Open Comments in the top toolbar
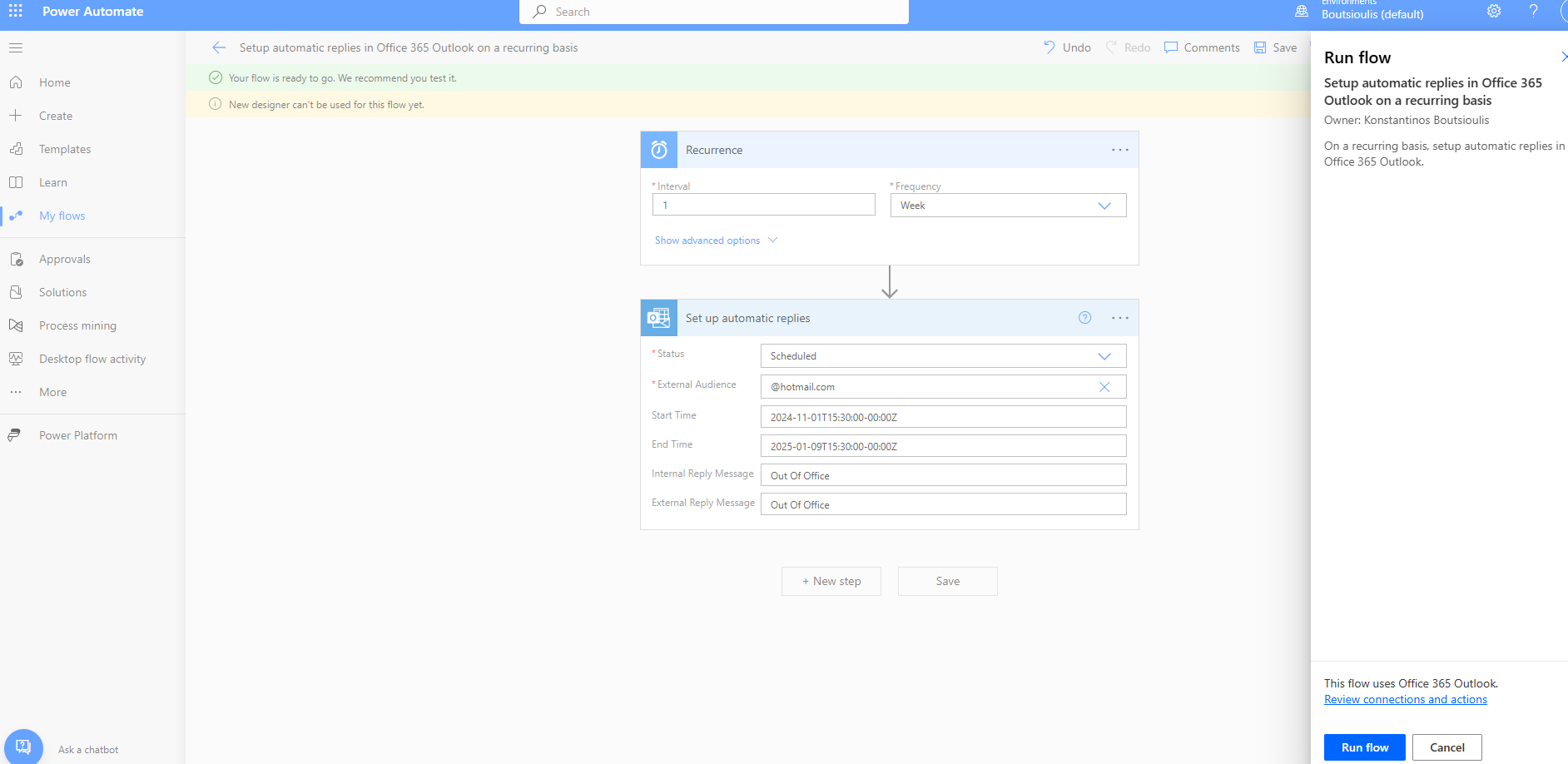This screenshot has height=764, width=1568. coord(1202,47)
